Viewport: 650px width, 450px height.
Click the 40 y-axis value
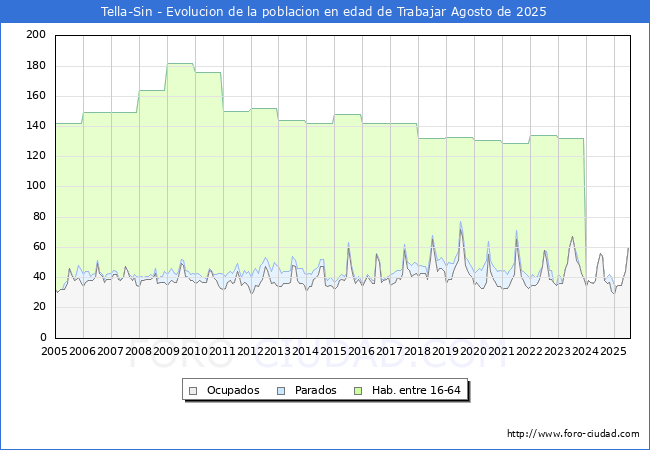click(39, 276)
